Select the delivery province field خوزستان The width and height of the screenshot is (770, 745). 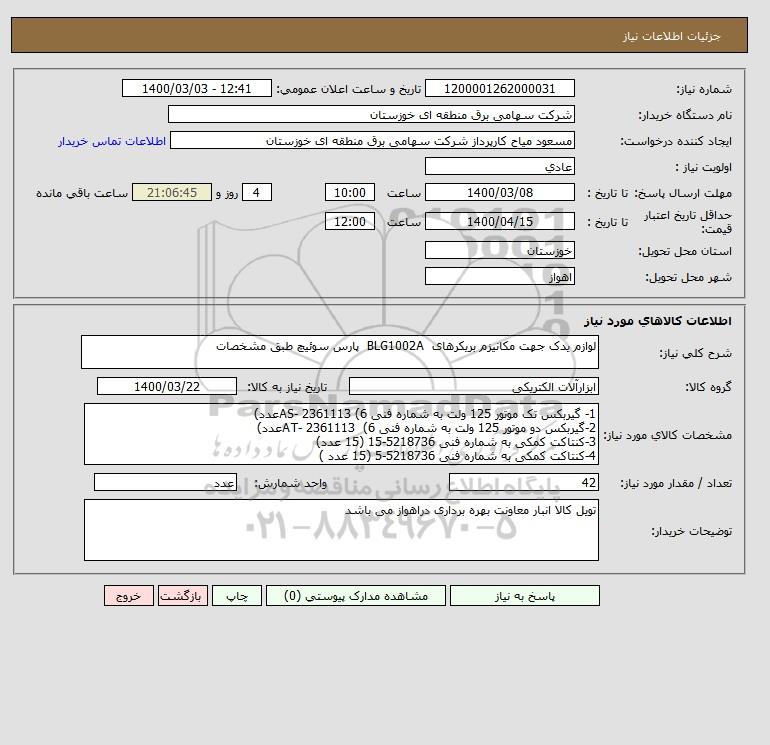coord(499,250)
